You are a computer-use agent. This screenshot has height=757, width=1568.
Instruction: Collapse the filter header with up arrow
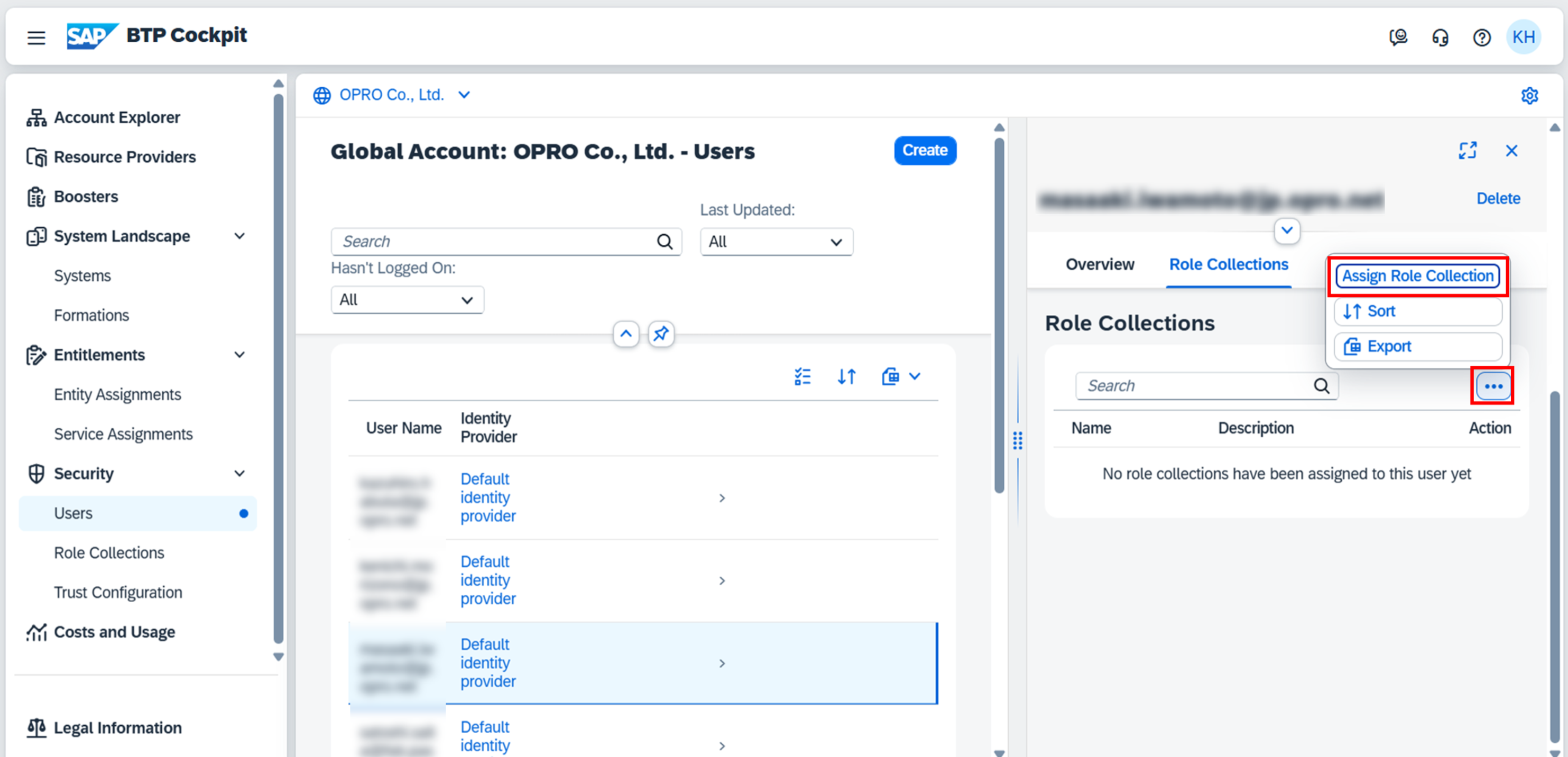coord(626,334)
